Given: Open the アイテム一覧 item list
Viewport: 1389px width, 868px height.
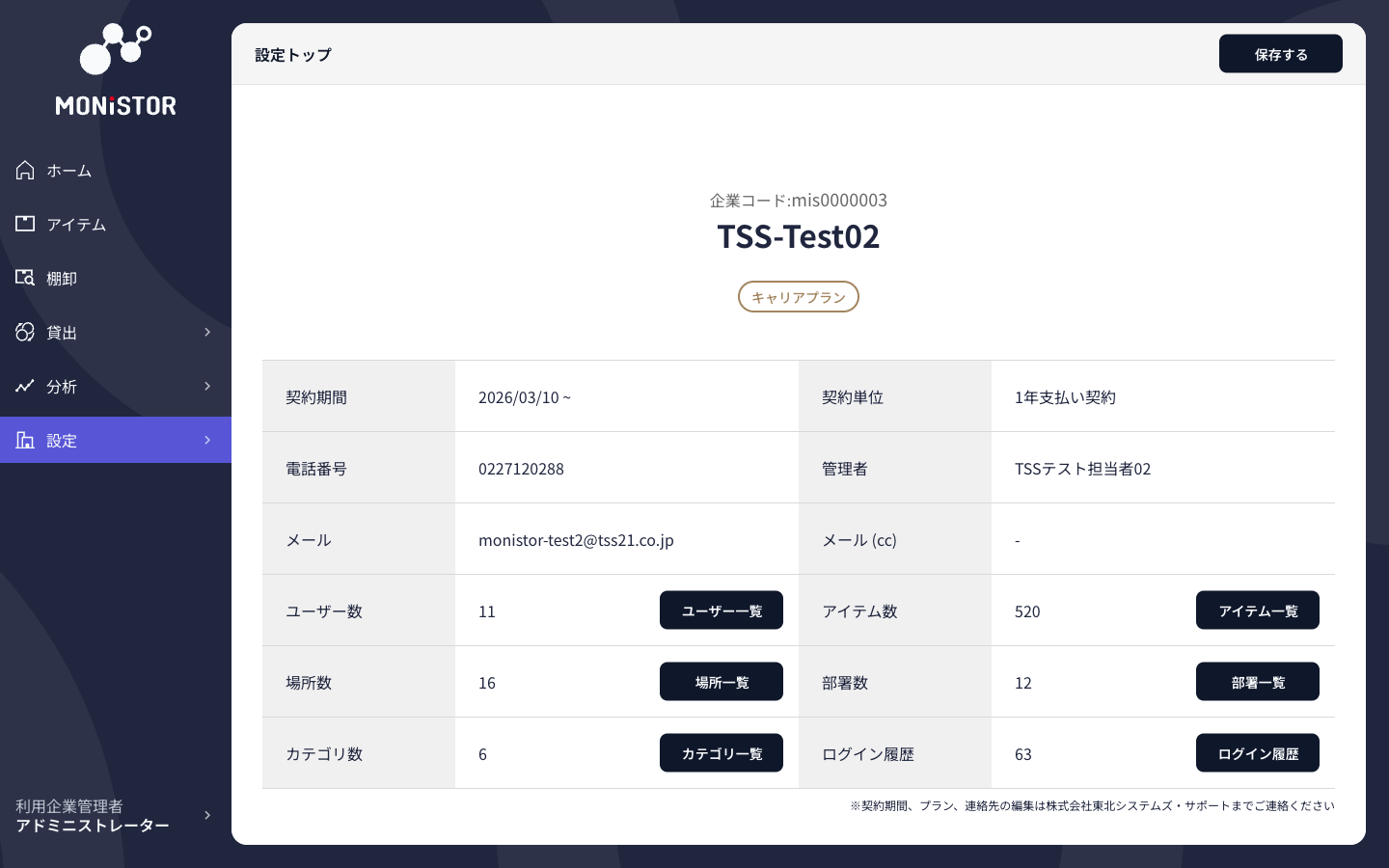Looking at the screenshot, I should [1258, 610].
